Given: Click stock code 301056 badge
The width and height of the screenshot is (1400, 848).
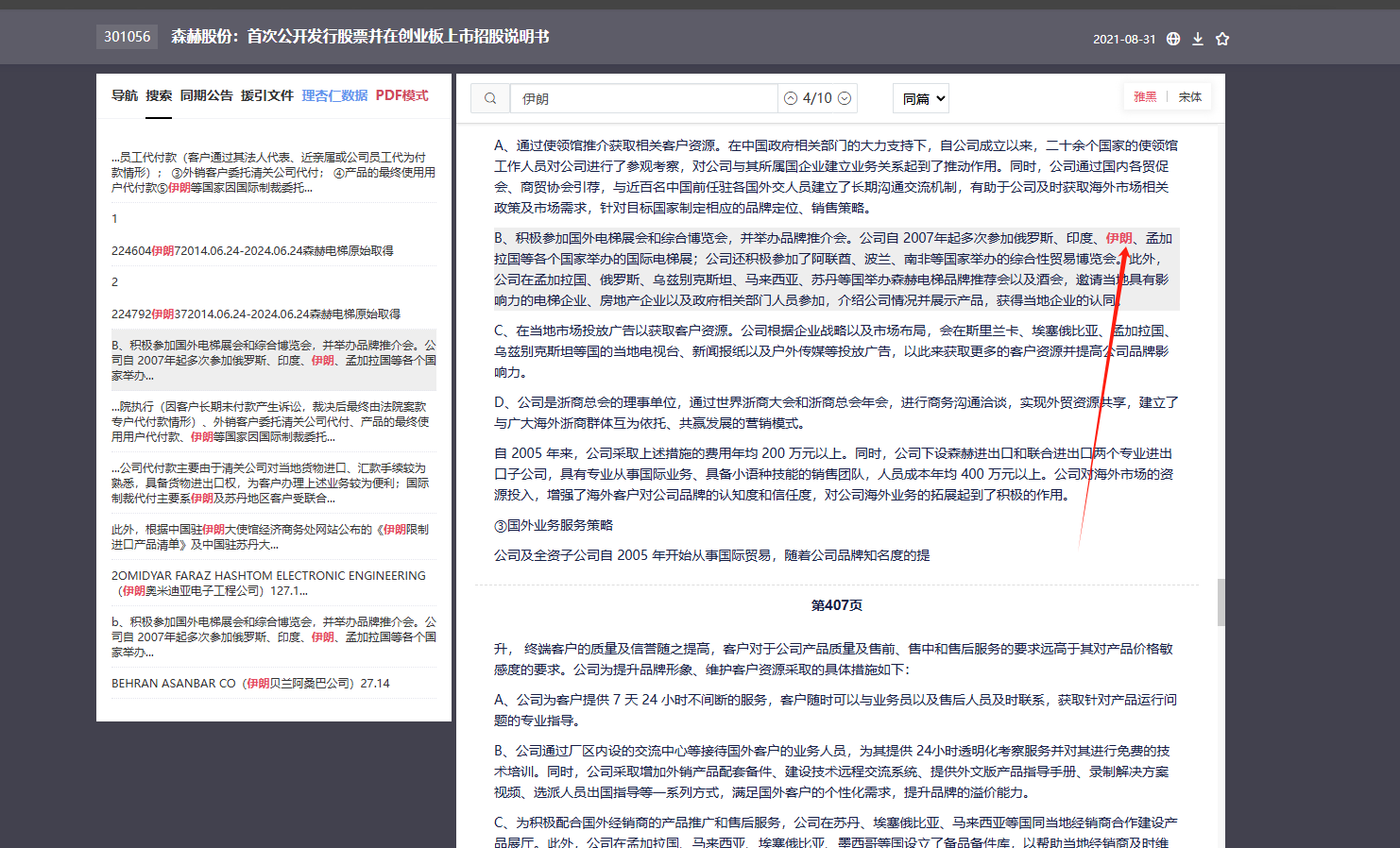Looking at the screenshot, I should 127,37.
